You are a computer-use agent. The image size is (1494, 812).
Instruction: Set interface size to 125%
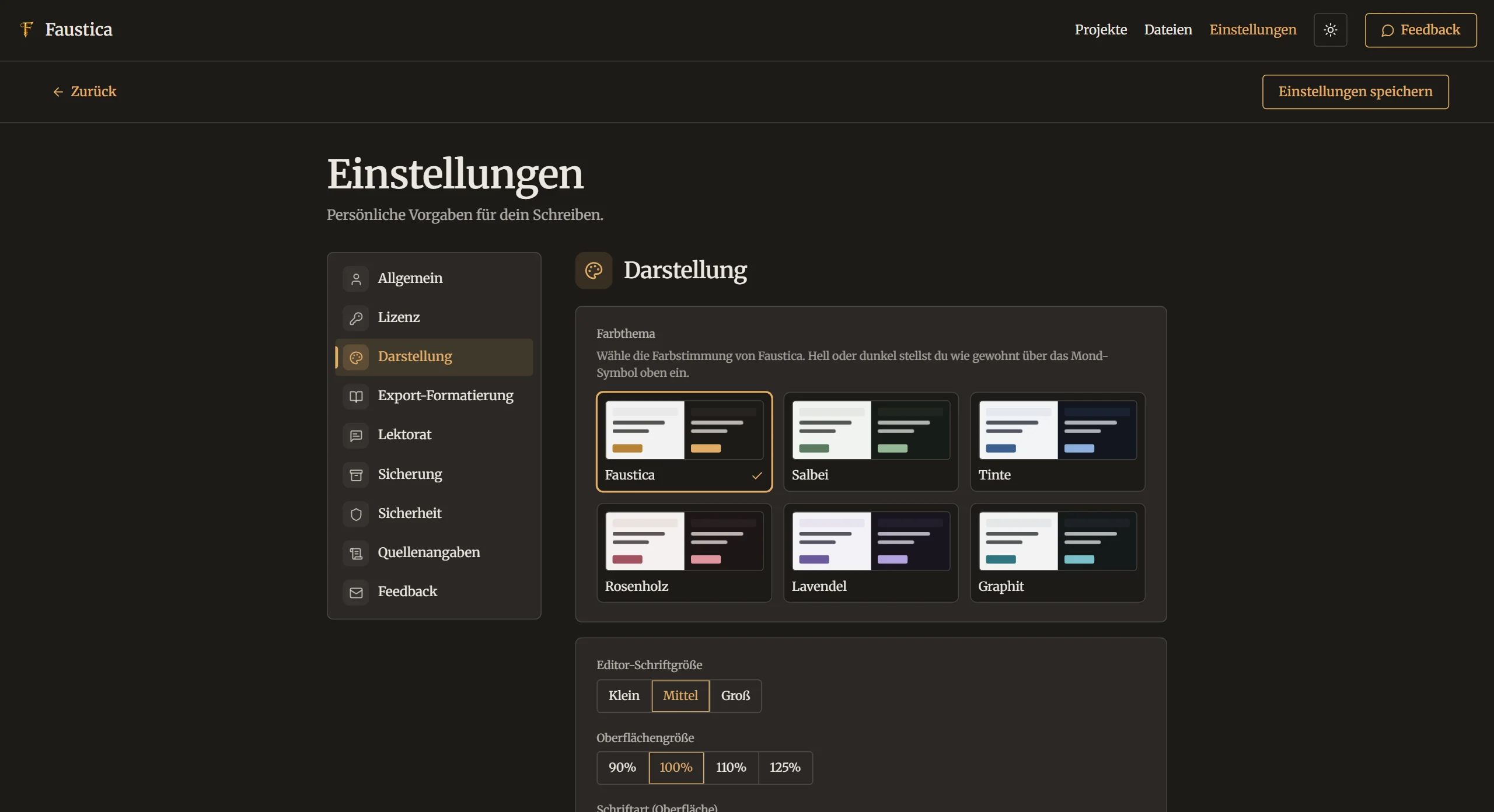click(785, 768)
